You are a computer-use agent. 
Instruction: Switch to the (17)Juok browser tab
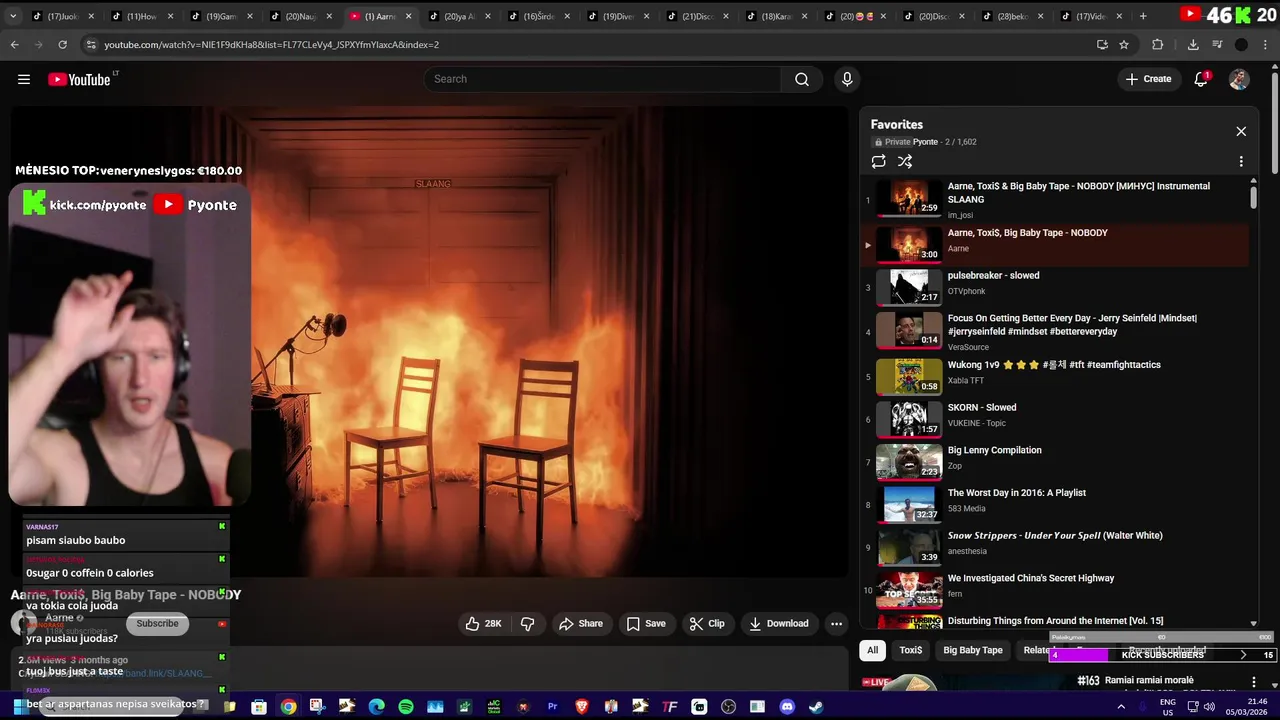point(62,16)
